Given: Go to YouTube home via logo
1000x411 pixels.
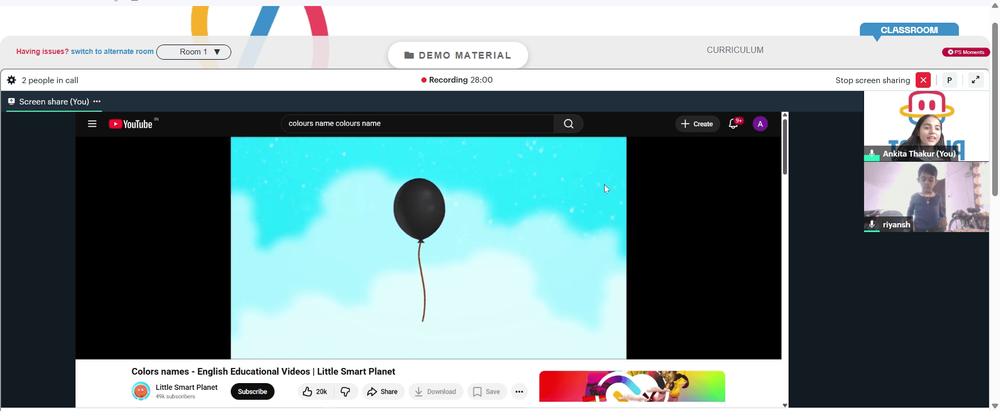Looking at the screenshot, I should [133, 124].
